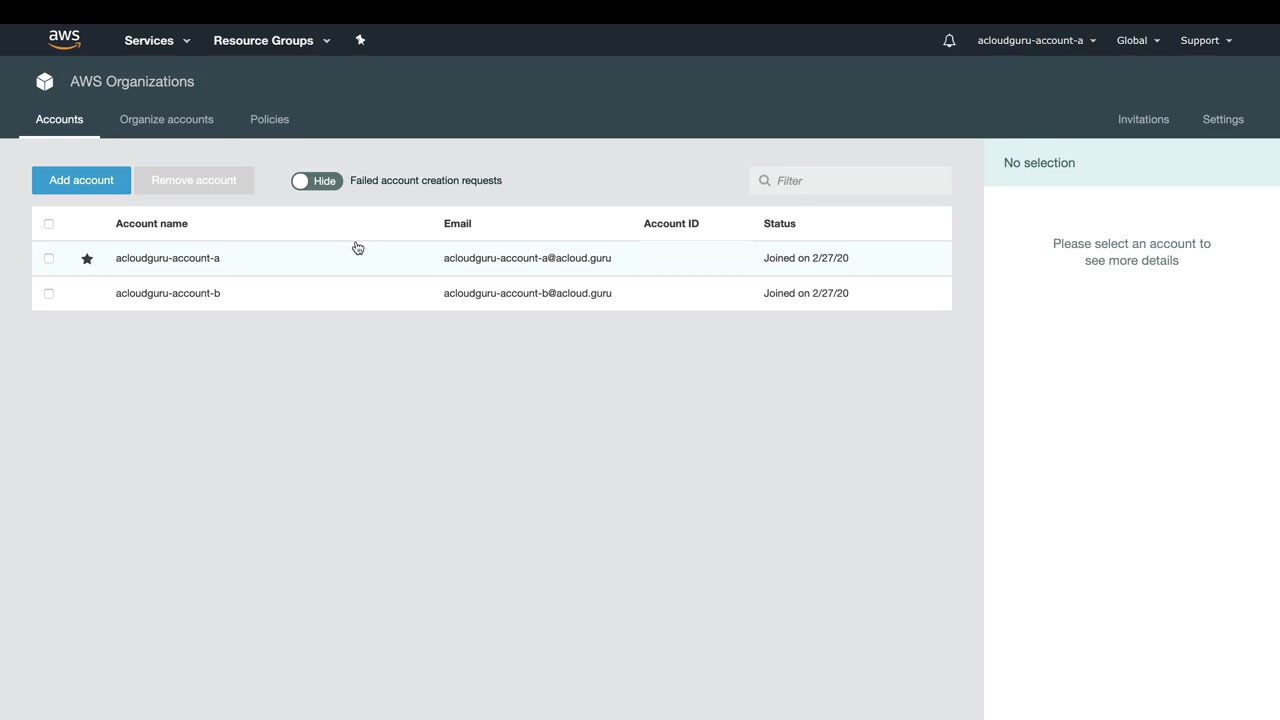1280x720 pixels.
Task: Click Joined on 2/27/20 for account-b
Action: point(806,293)
